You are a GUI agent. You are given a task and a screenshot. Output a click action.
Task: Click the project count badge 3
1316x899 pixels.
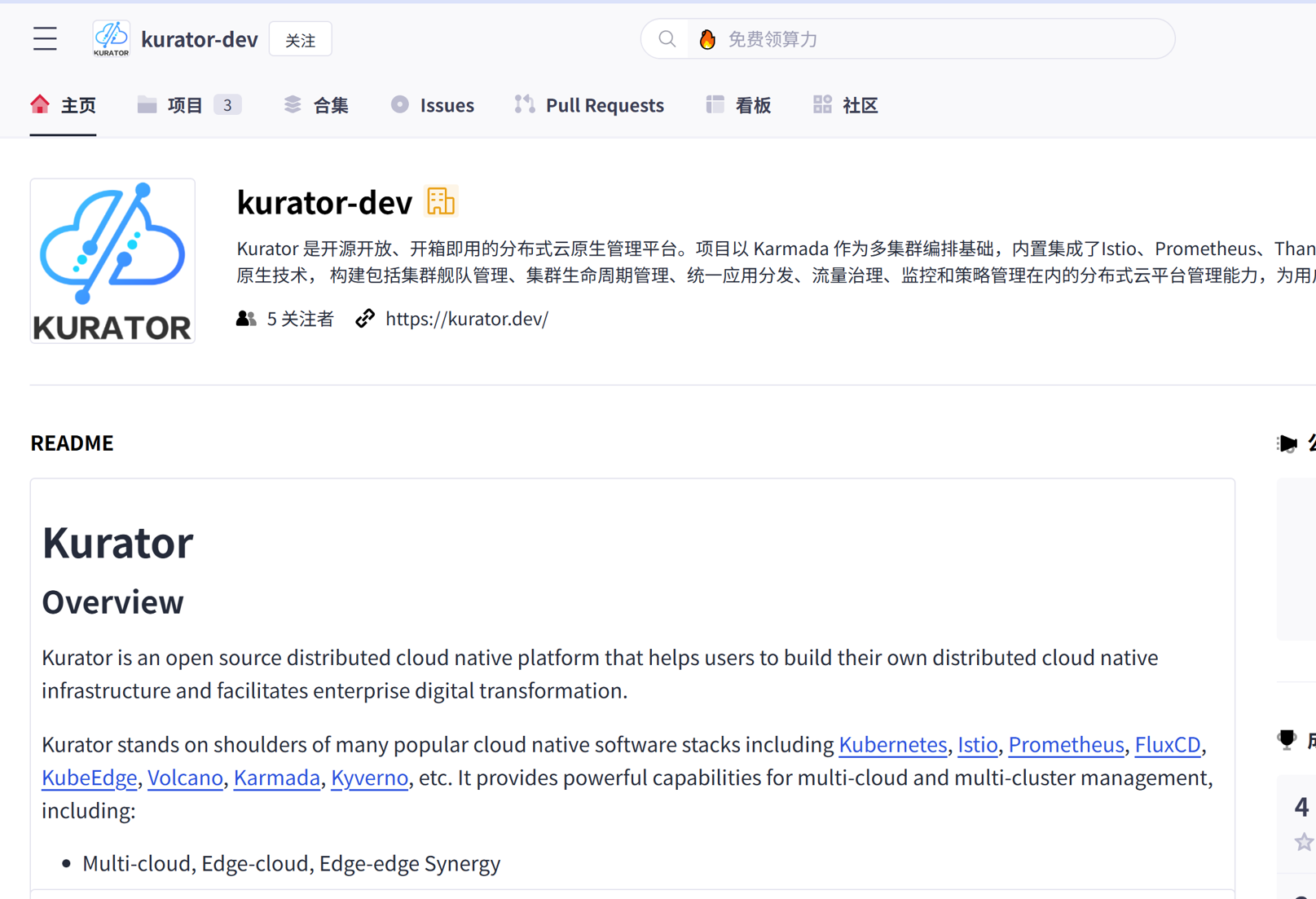pyautogui.click(x=227, y=105)
